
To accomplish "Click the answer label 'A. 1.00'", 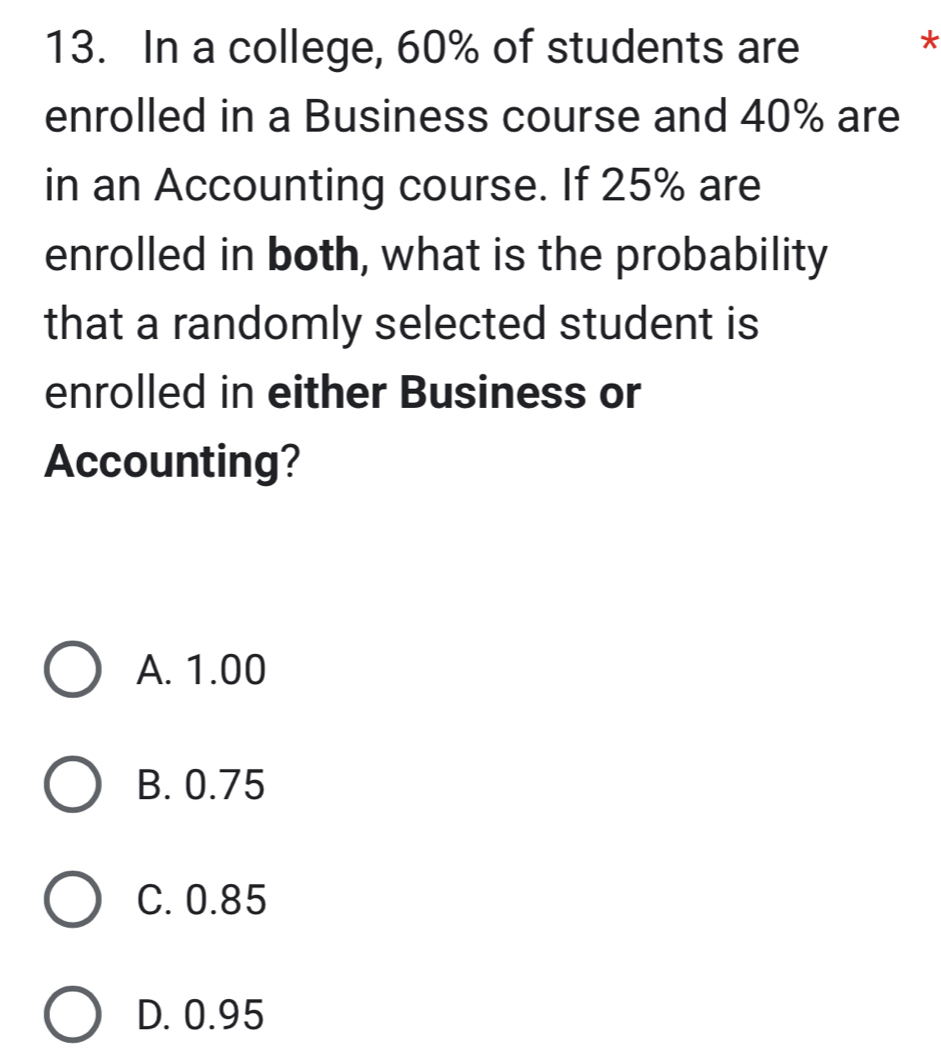I will pyautogui.click(x=205, y=671).
